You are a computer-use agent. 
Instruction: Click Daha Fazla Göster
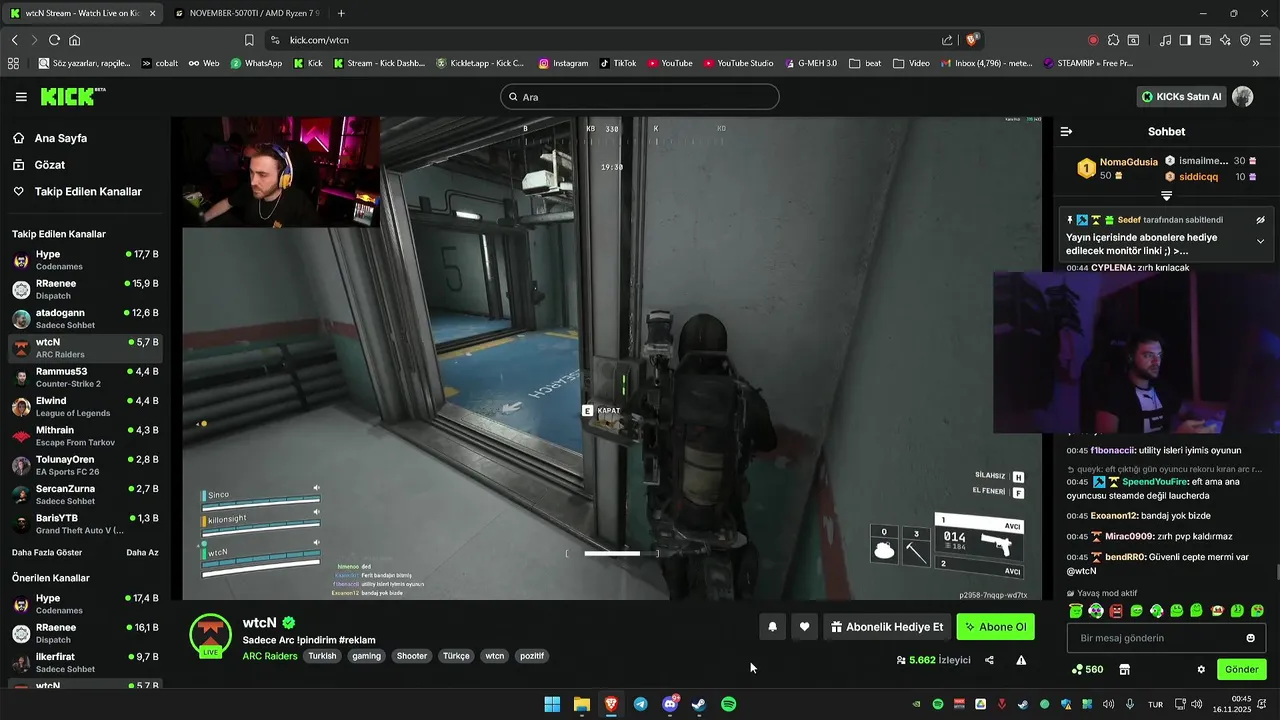(47, 552)
